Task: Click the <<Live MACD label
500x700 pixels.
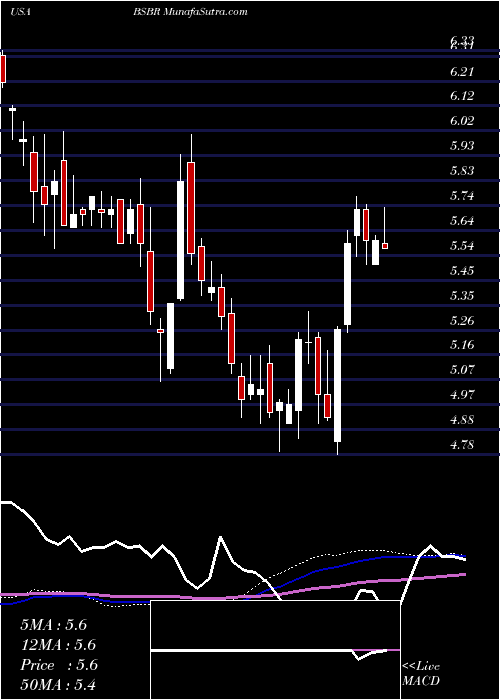Action: (421, 673)
